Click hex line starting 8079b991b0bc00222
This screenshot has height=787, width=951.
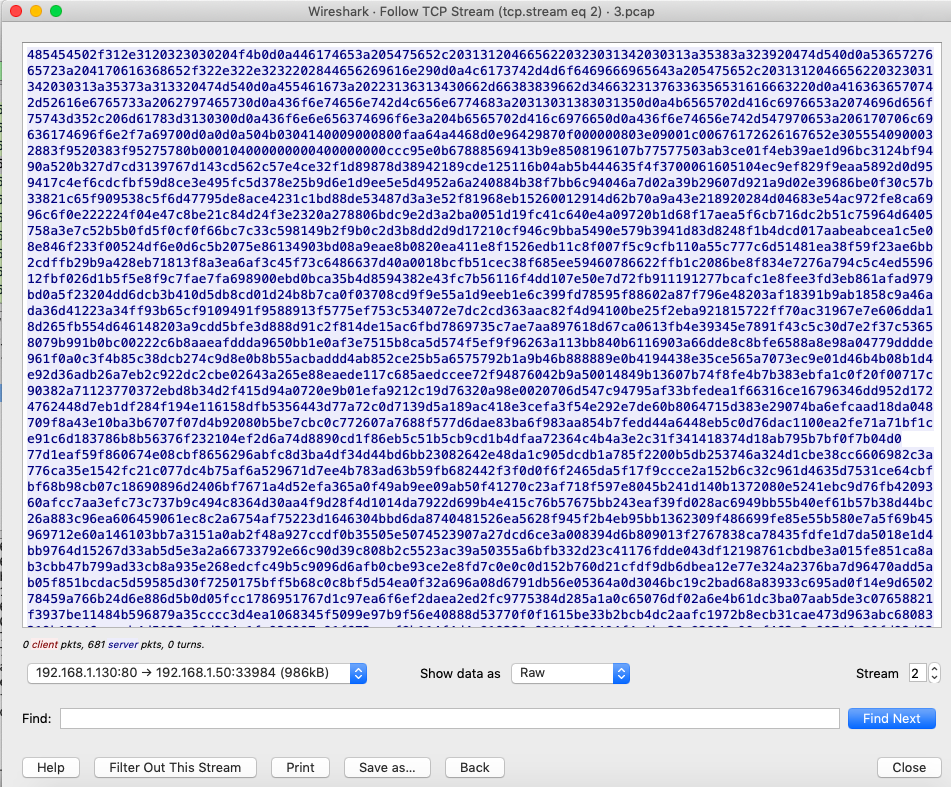[x=480, y=343]
